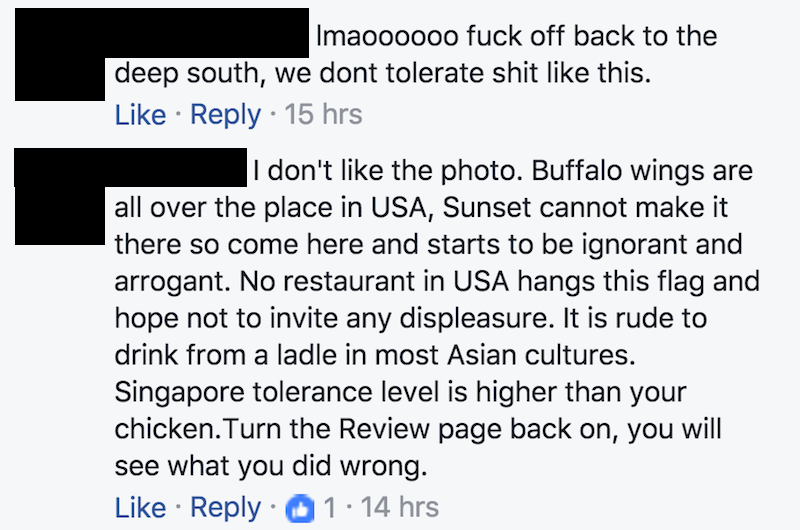Click the first commenter's blacked-out profile picture
The height and width of the screenshot is (530, 800).
(x=60, y=55)
